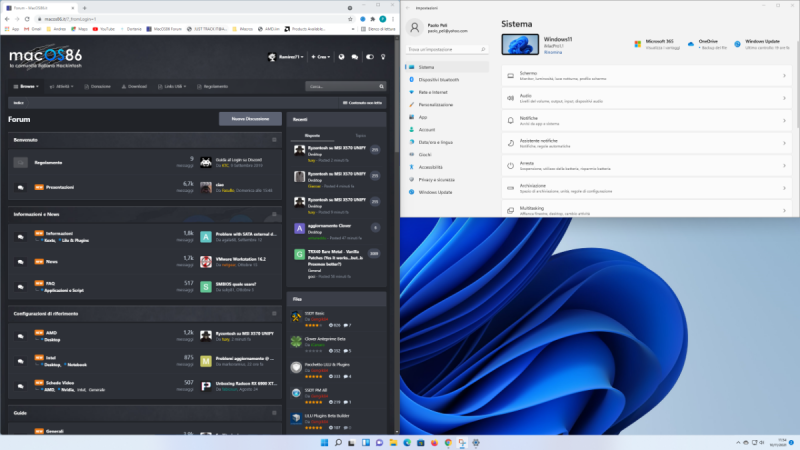The width and height of the screenshot is (800, 450).
Task: Open a new Chrome tab
Action: point(85,8)
